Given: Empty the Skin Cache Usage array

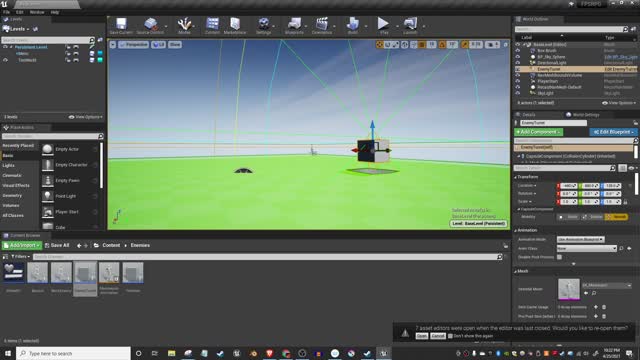Looking at the screenshot, I should 604,307.
